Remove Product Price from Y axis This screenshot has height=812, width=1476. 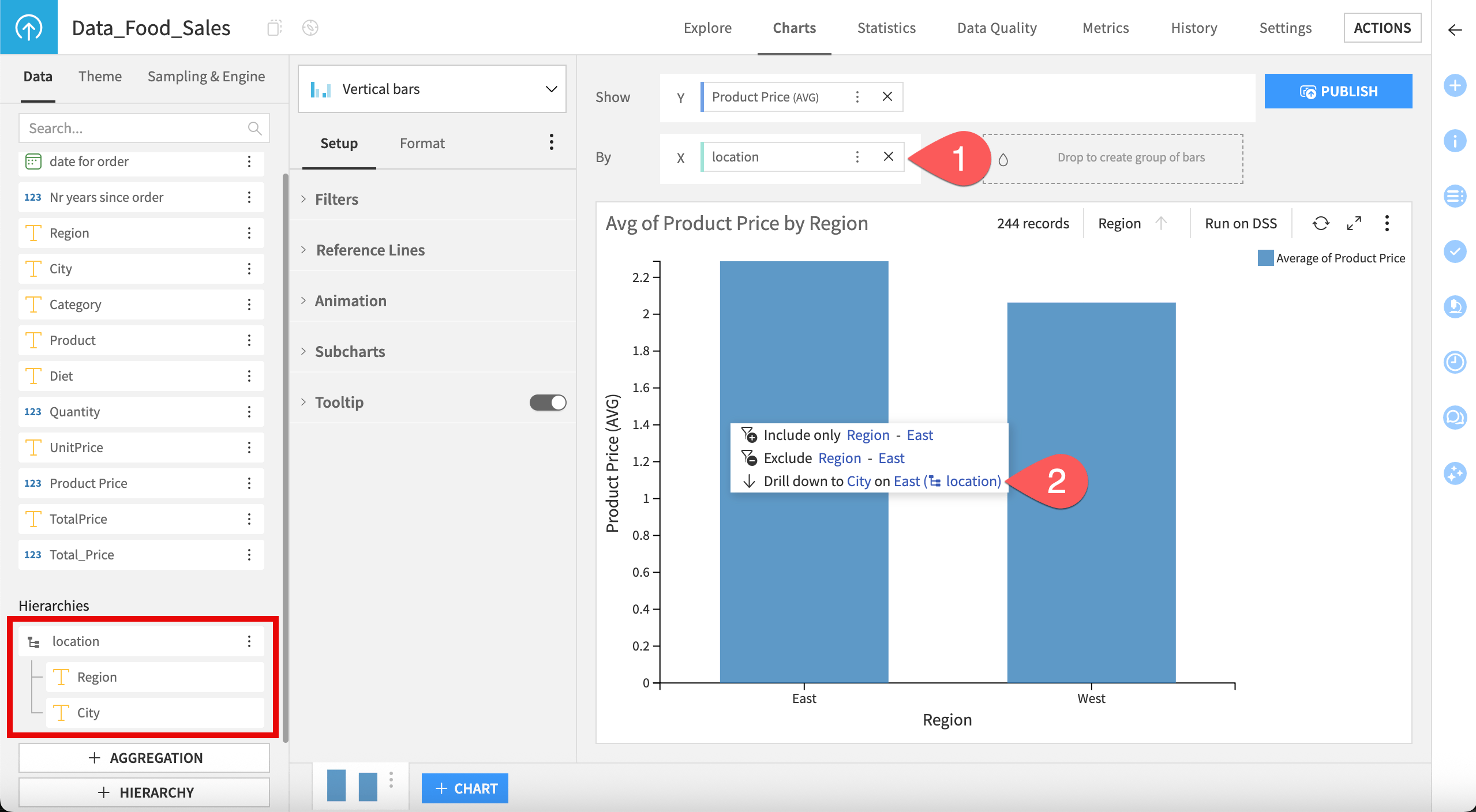click(x=887, y=97)
